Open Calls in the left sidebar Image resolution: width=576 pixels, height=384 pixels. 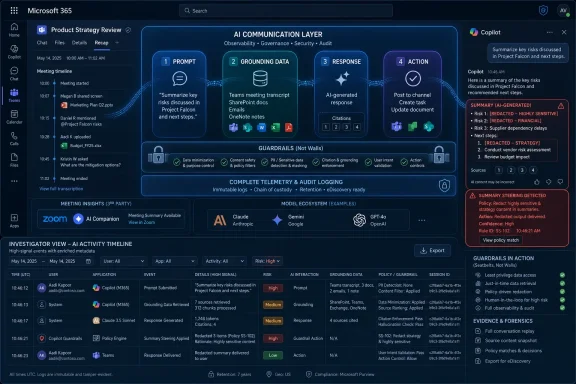(14, 138)
